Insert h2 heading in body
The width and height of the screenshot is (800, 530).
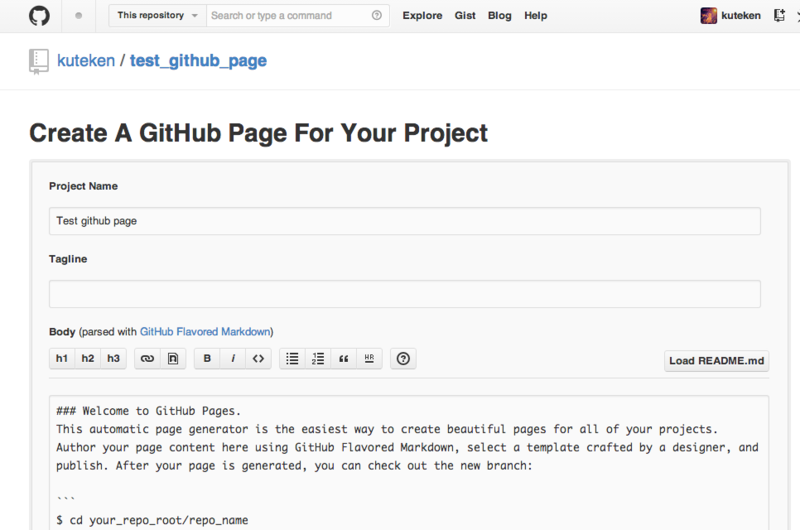tap(88, 359)
